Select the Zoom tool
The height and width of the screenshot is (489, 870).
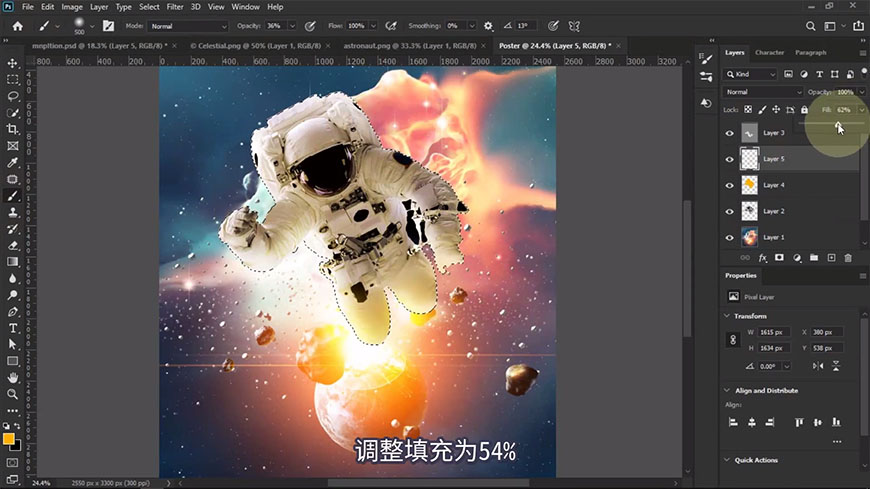13,394
